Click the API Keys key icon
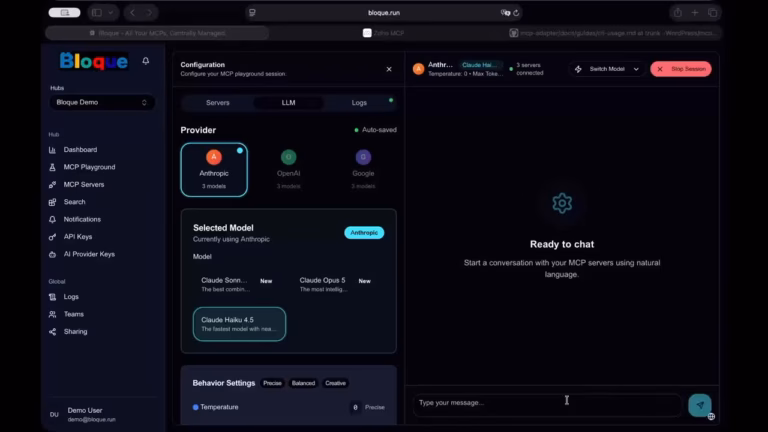This screenshot has height=432, width=768. [x=52, y=237]
